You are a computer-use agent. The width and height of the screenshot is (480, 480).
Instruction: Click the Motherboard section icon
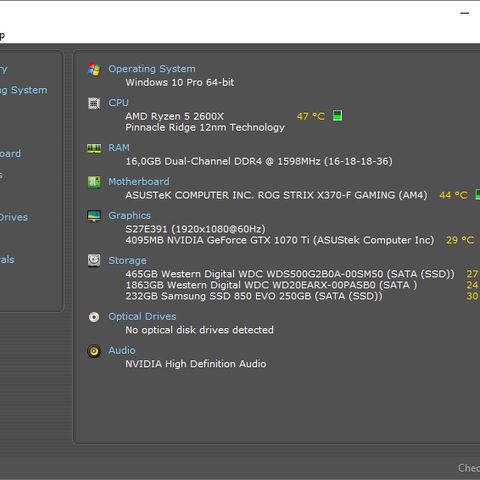[x=94, y=182]
